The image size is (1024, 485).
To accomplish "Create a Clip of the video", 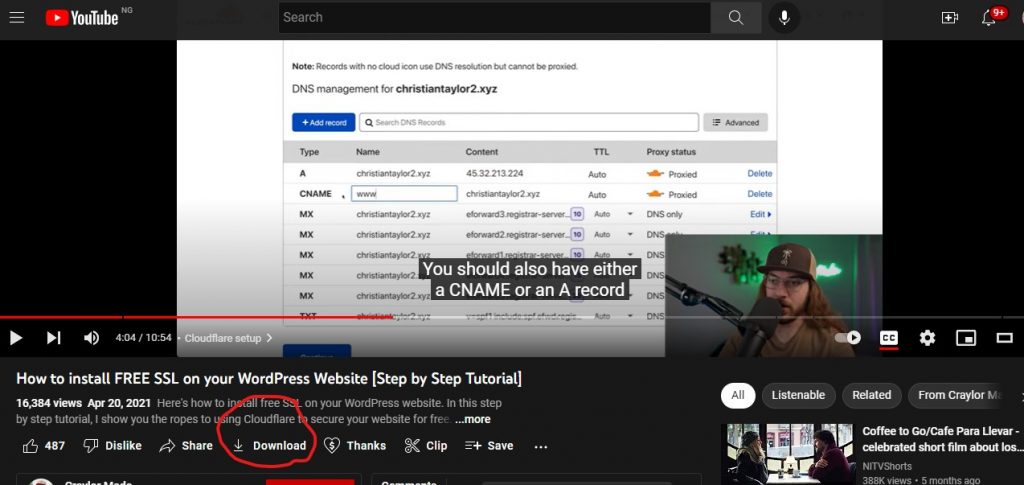I will click(426, 446).
